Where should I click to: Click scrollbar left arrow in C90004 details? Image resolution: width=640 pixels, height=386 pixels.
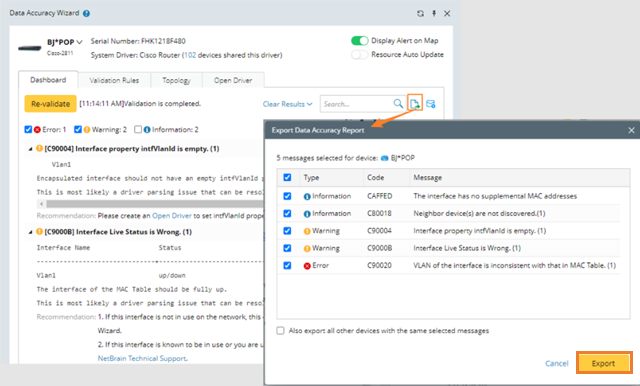coord(41,203)
